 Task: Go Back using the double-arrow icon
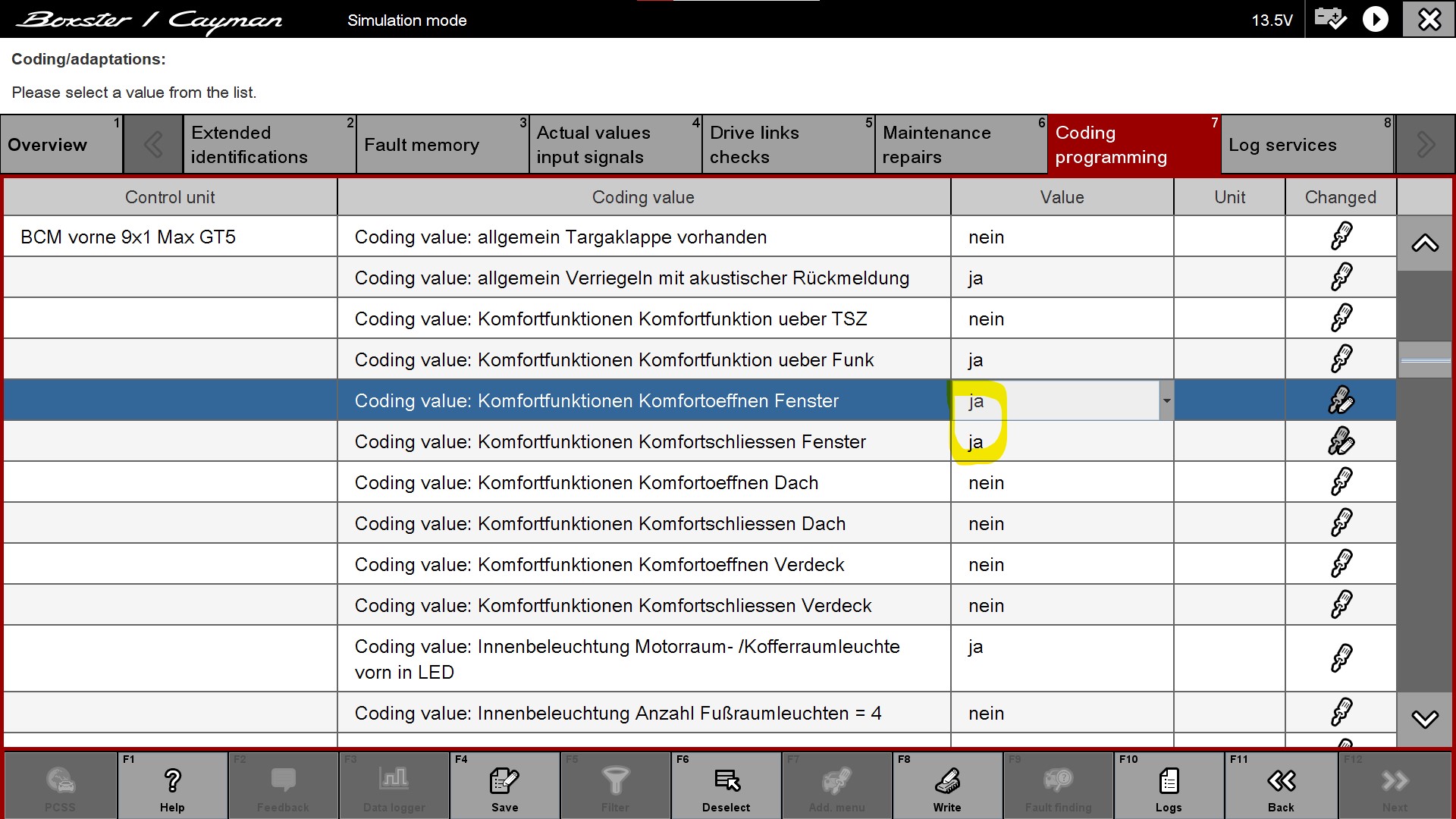pos(1281,780)
